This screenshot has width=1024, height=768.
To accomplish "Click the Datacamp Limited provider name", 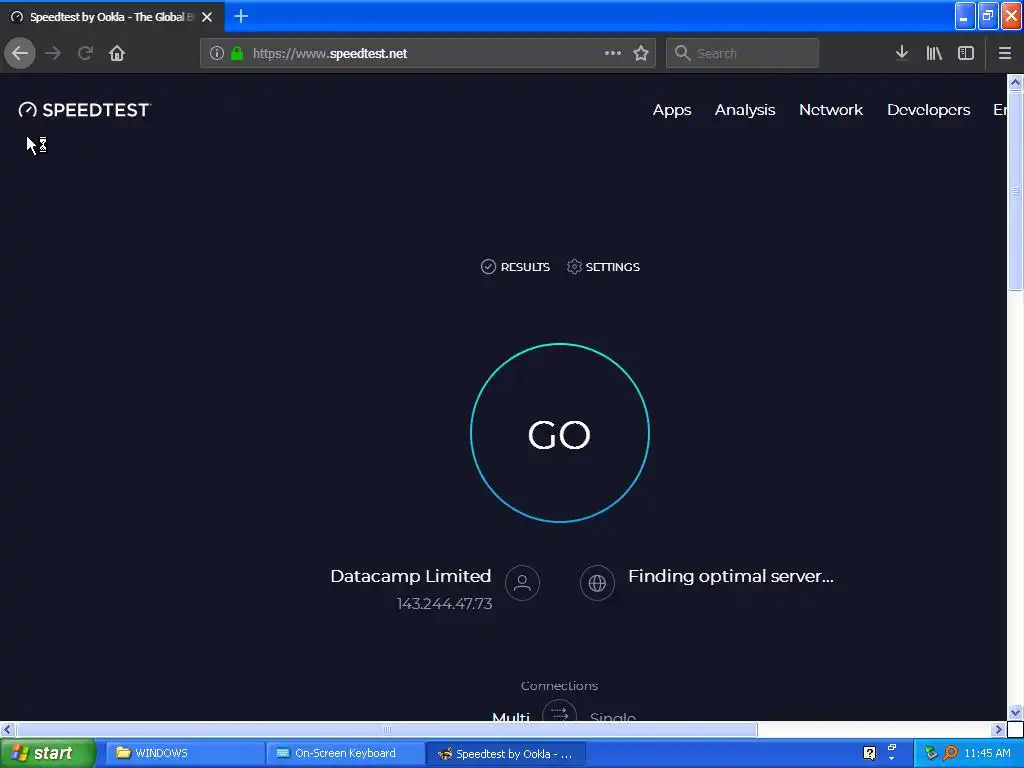I will pyautogui.click(x=411, y=576).
